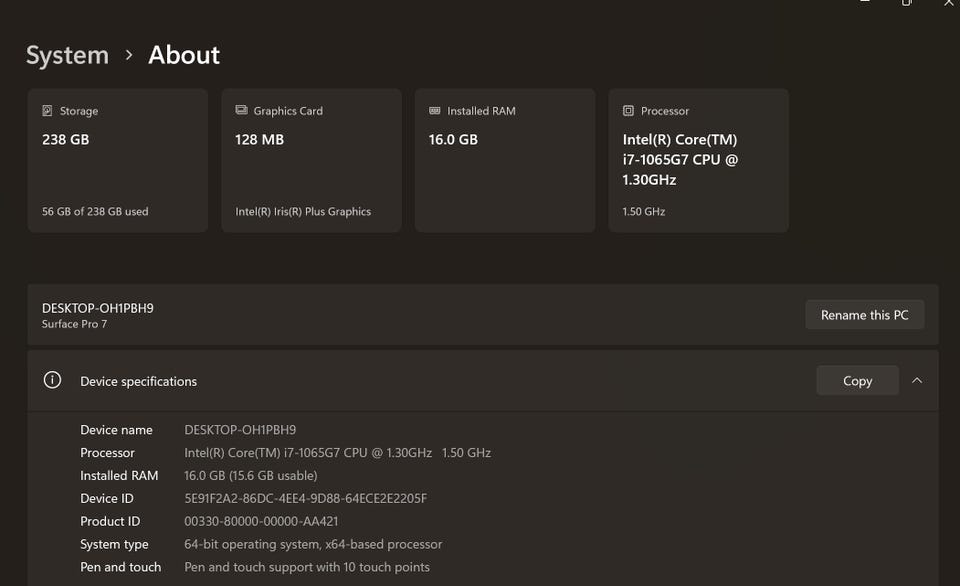
Task: Select the 128 MB graphics card value
Action: (x=260, y=140)
